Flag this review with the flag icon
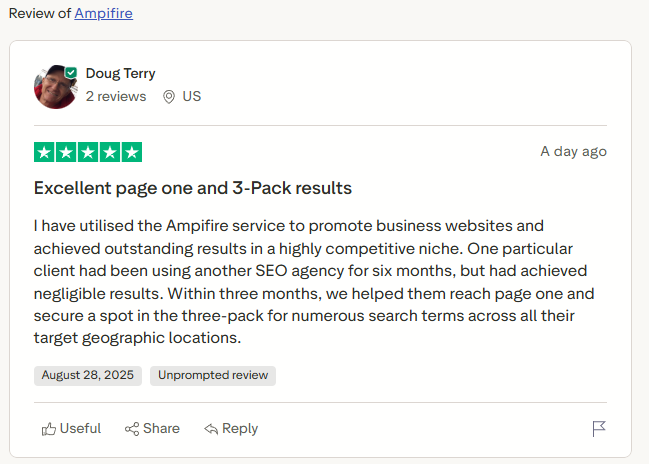Image resolution: width=649 pixels, height=464 pixels. pyautogui.click(x=599, y=429)
